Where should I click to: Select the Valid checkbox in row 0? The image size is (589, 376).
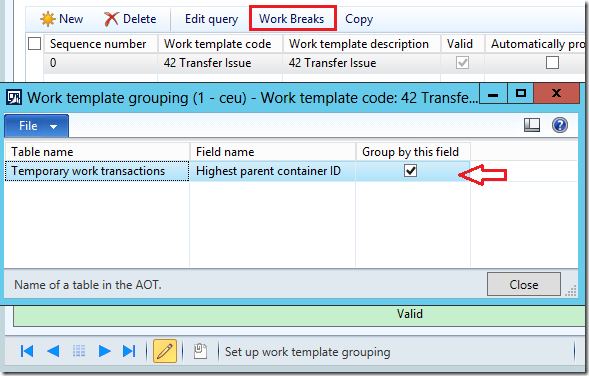462,62
